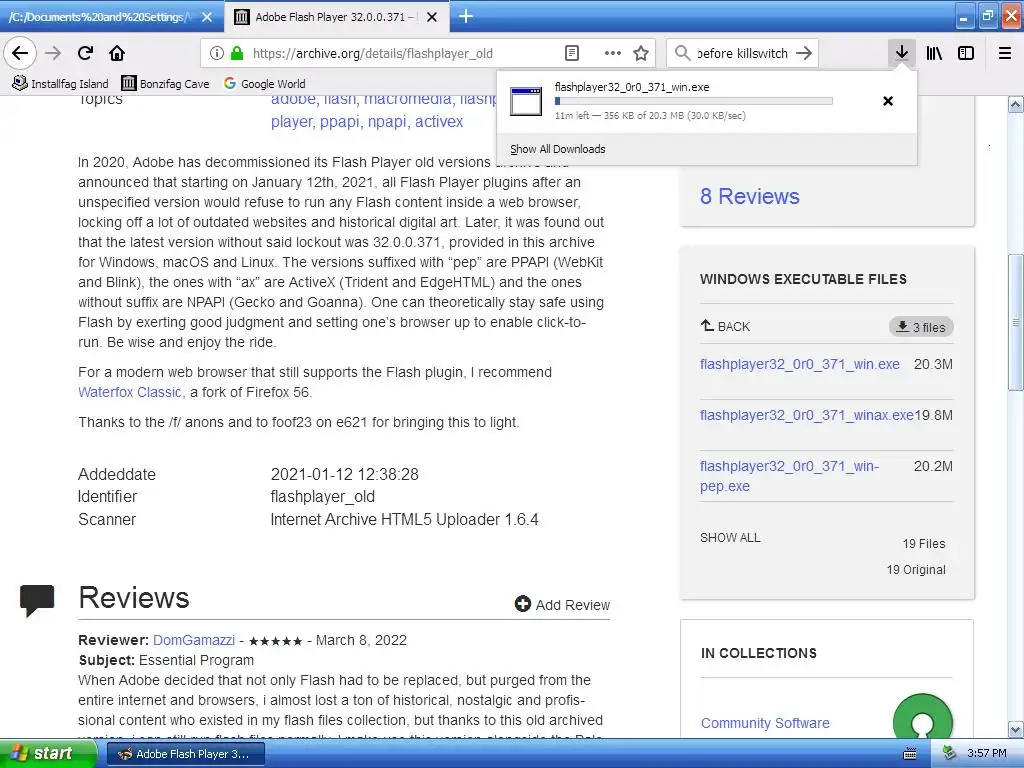
Task: Click the 'before killswitch' search field
Action: pyautogui.click(x=743, y=53)
